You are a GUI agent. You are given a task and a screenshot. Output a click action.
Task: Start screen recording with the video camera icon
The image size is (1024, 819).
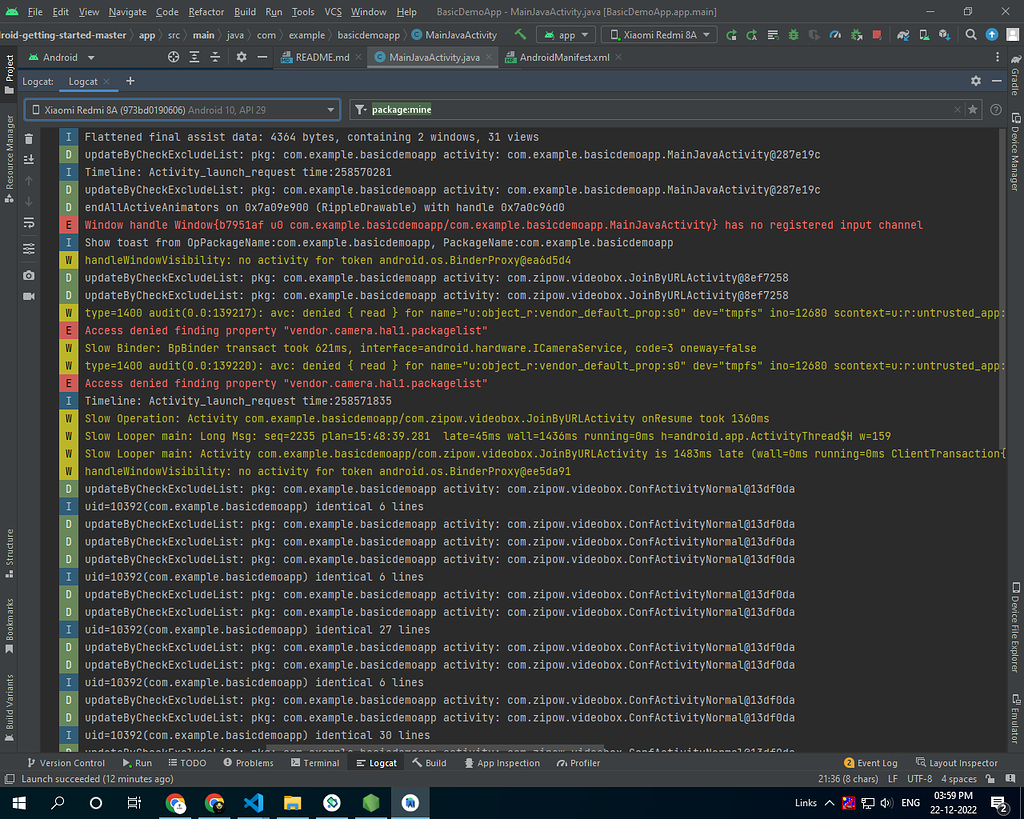point(28,296)
